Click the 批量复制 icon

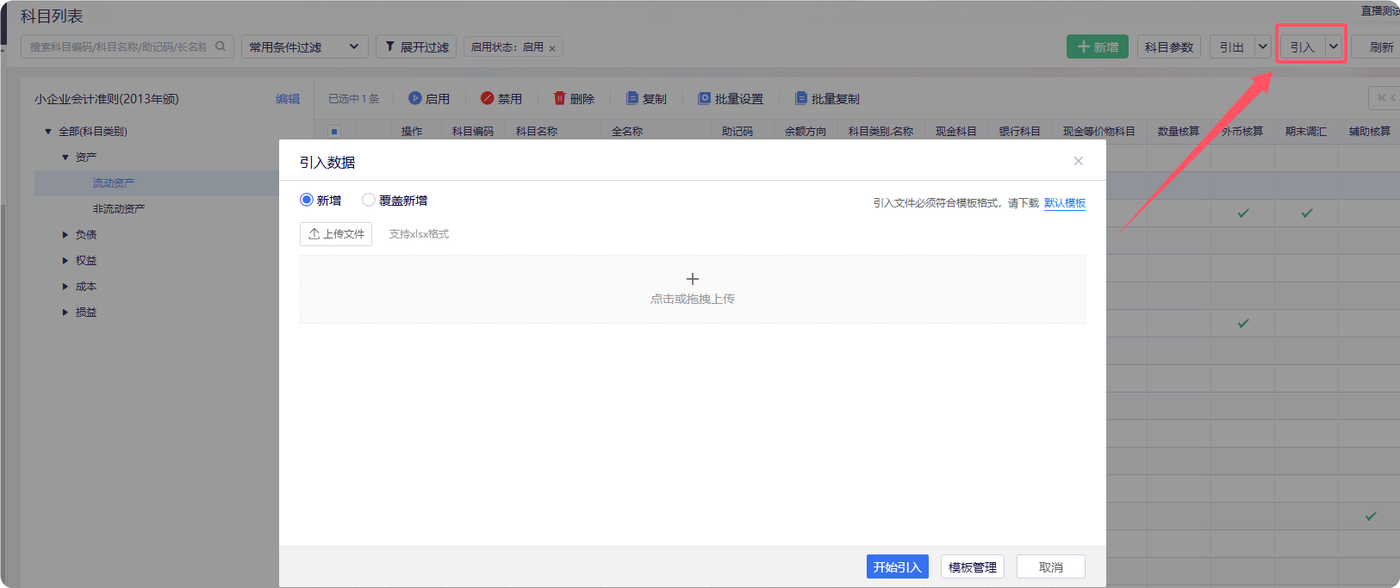tap(801, 98)
